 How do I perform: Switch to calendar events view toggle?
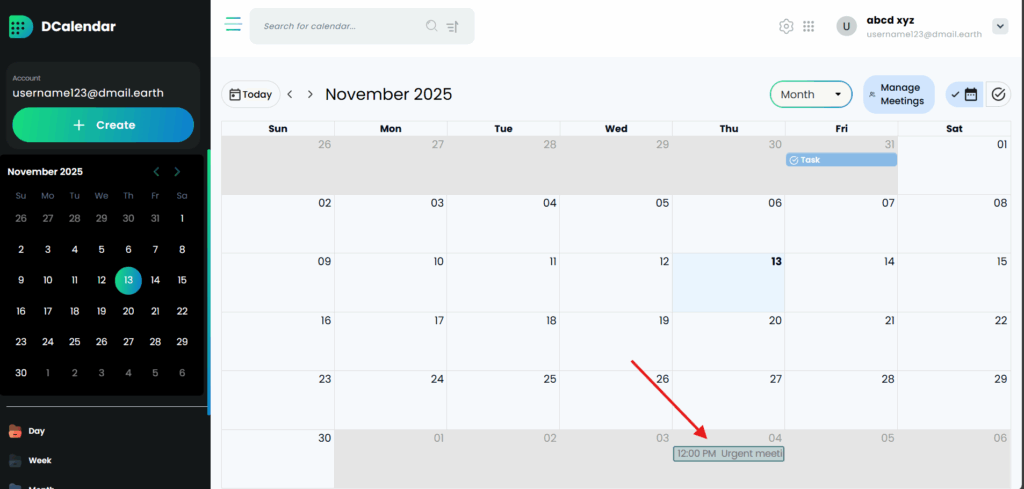click(x=965, y=94)
